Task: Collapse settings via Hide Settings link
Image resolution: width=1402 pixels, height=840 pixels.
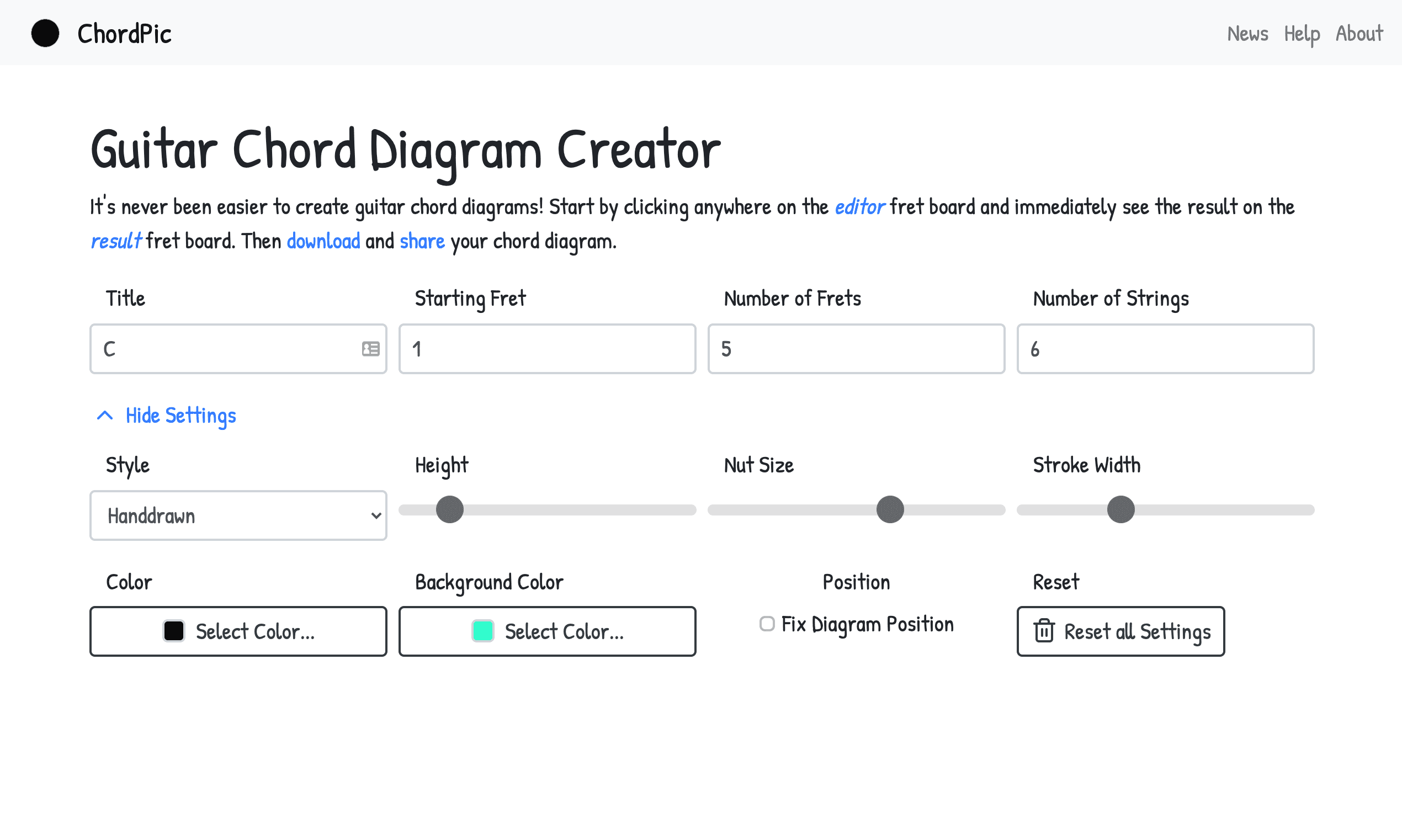Action: tap(180, 416)
